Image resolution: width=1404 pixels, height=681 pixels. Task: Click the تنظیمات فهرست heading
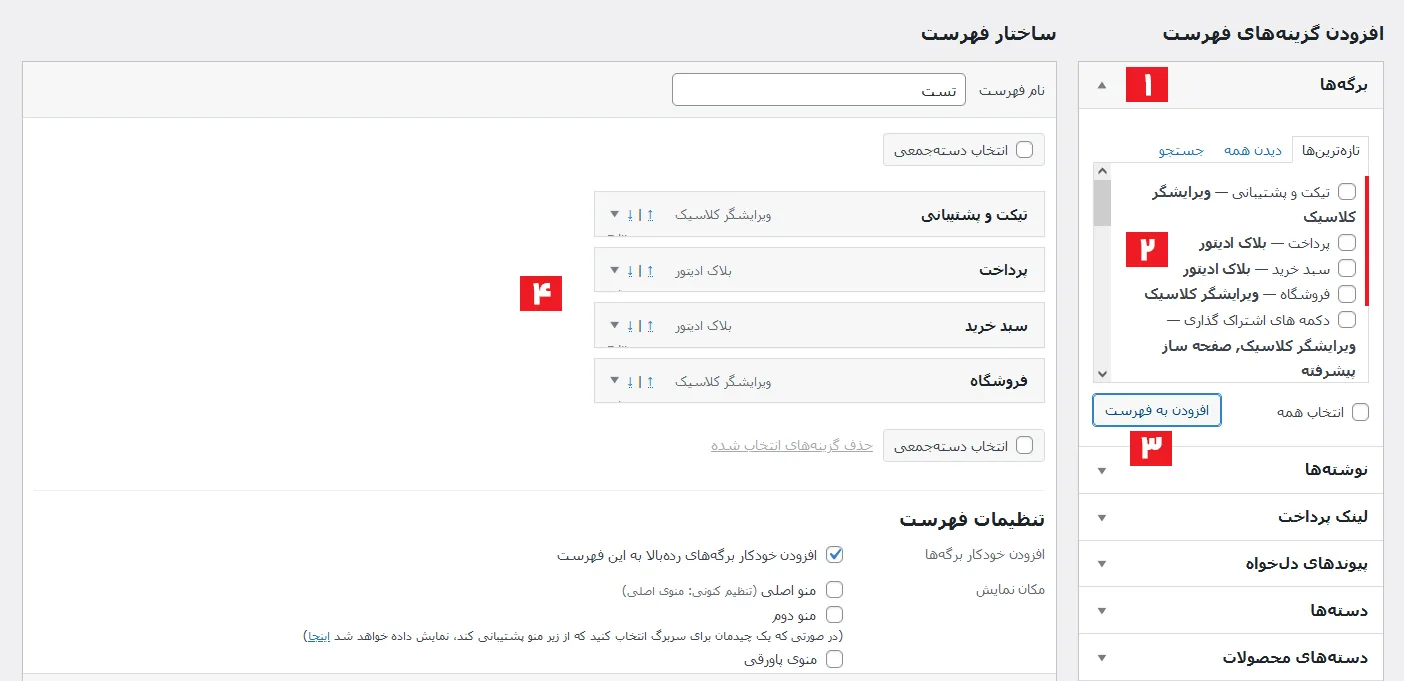click(972, 519)
